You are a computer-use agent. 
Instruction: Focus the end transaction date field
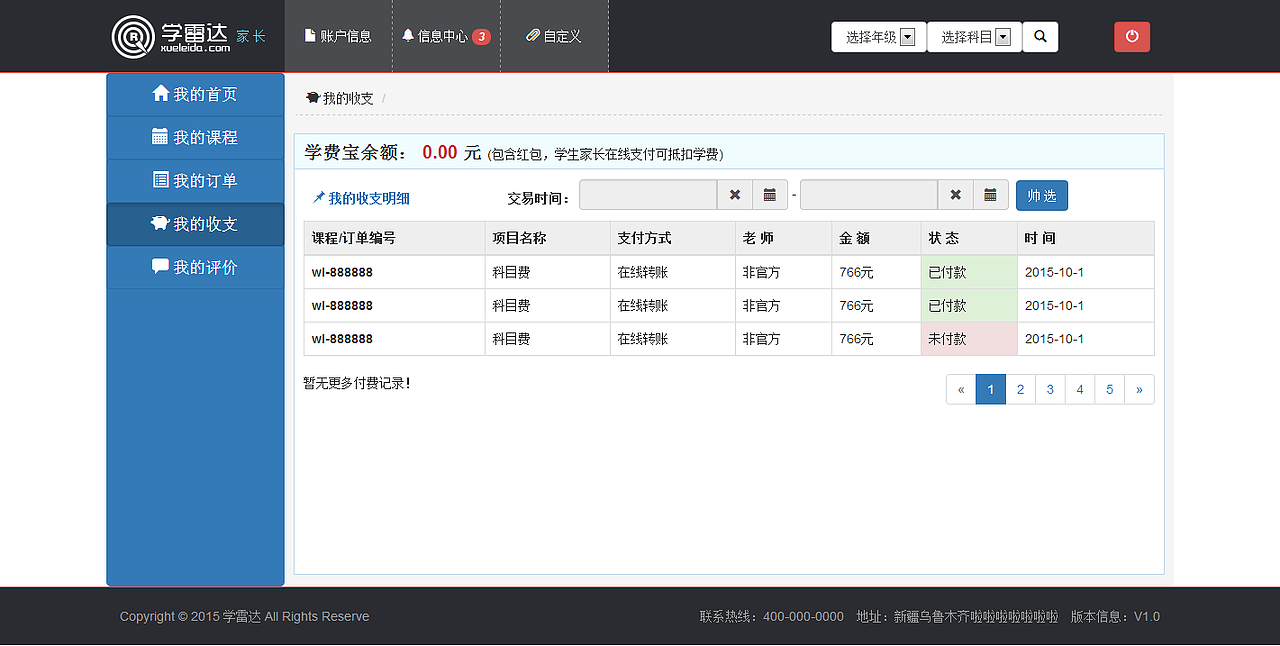(x=869, y=195)
